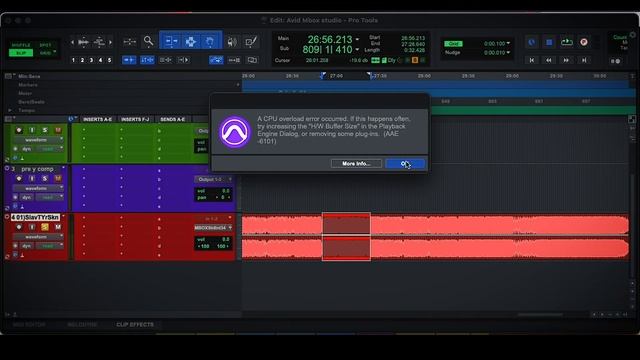
Task: Activate Shuffle edit mode
Action: (x=21, y=45)
